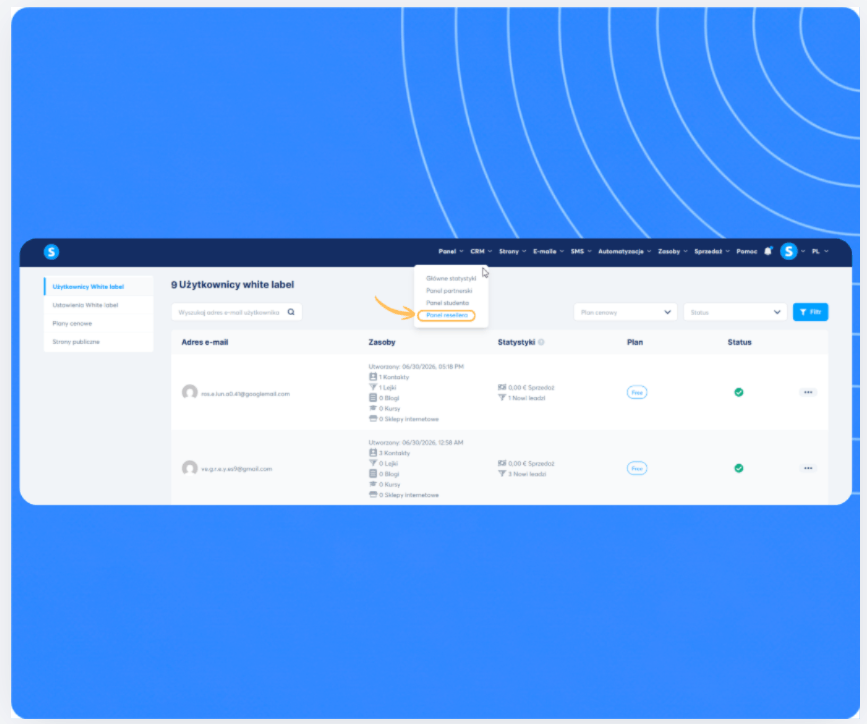Click the Free plan badge for googlemail user
The image size is (867, 724).
[637, 392]
